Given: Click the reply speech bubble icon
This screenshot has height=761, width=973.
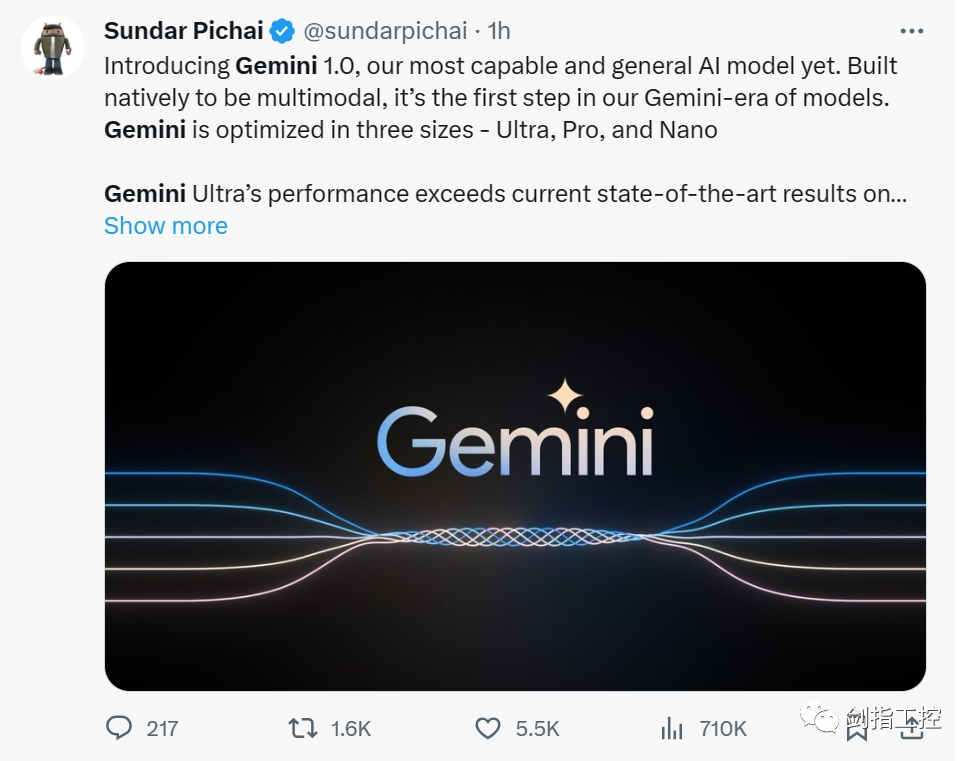Looking at the screenshot, I should pyautogui.click(x=119, y=728).
